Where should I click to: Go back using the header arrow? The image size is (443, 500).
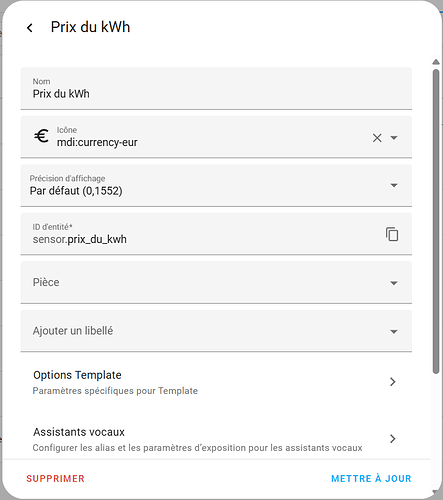click(30, 28)
